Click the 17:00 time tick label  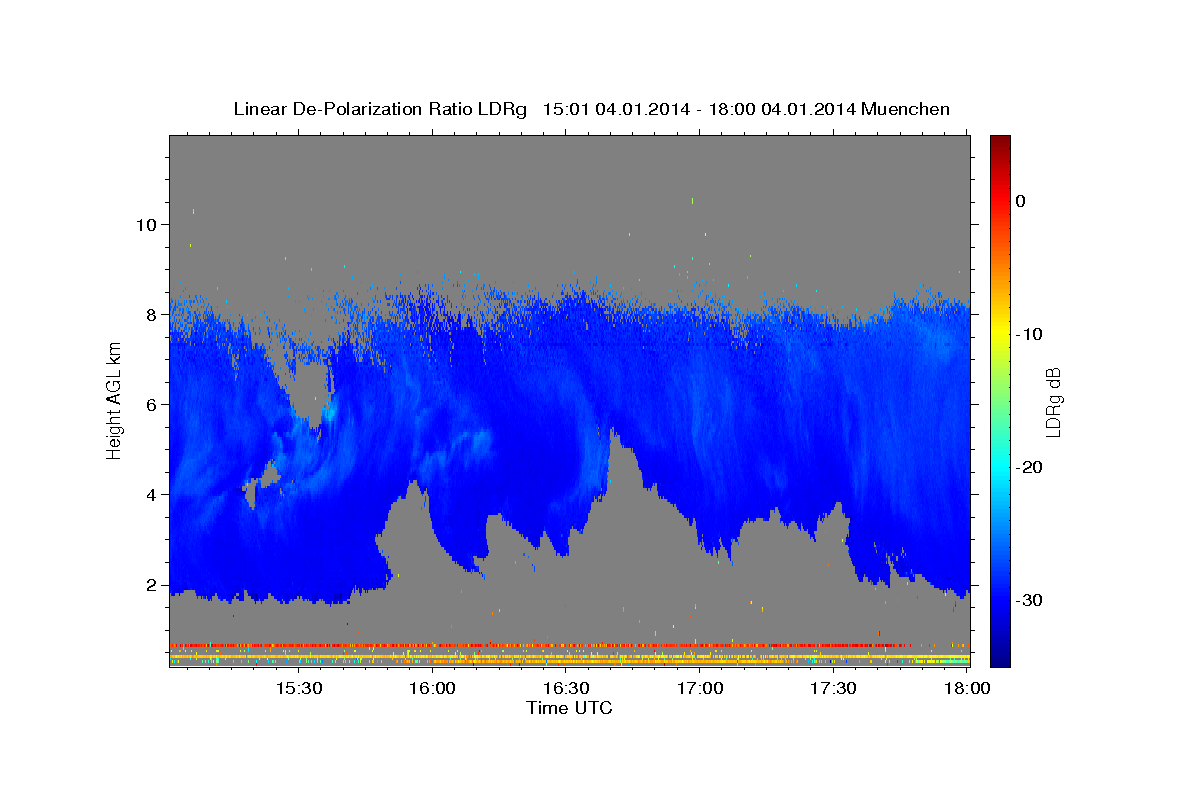701,688
